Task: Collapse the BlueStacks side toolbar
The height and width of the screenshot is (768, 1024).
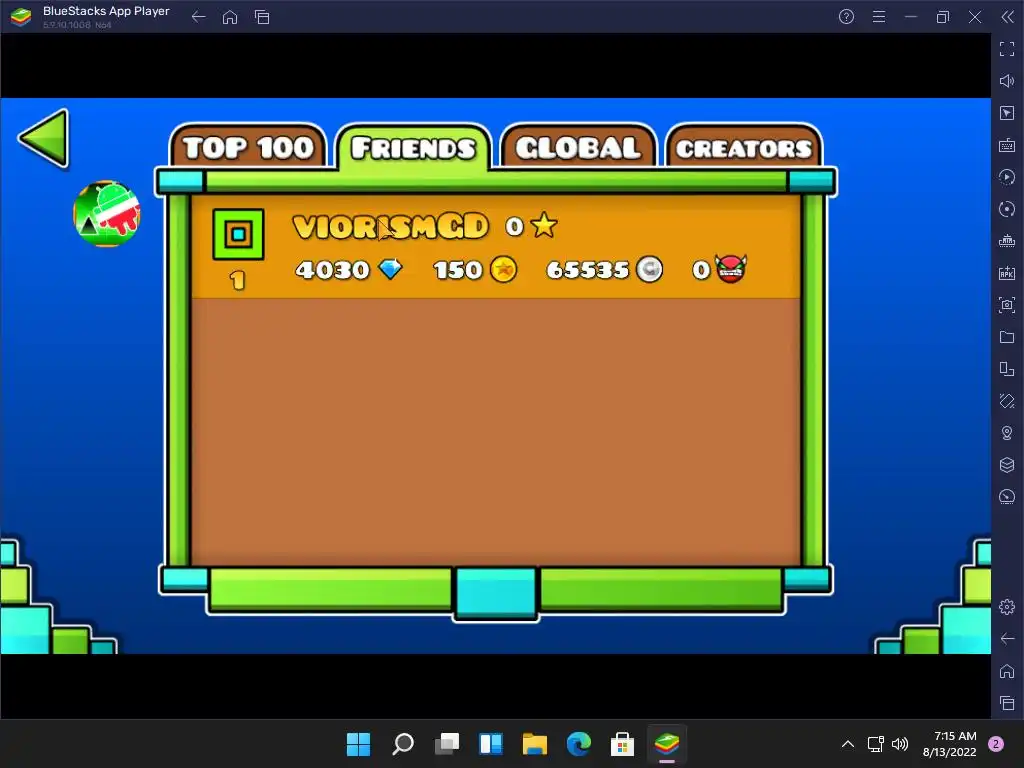Action: tap(1007, 17)
